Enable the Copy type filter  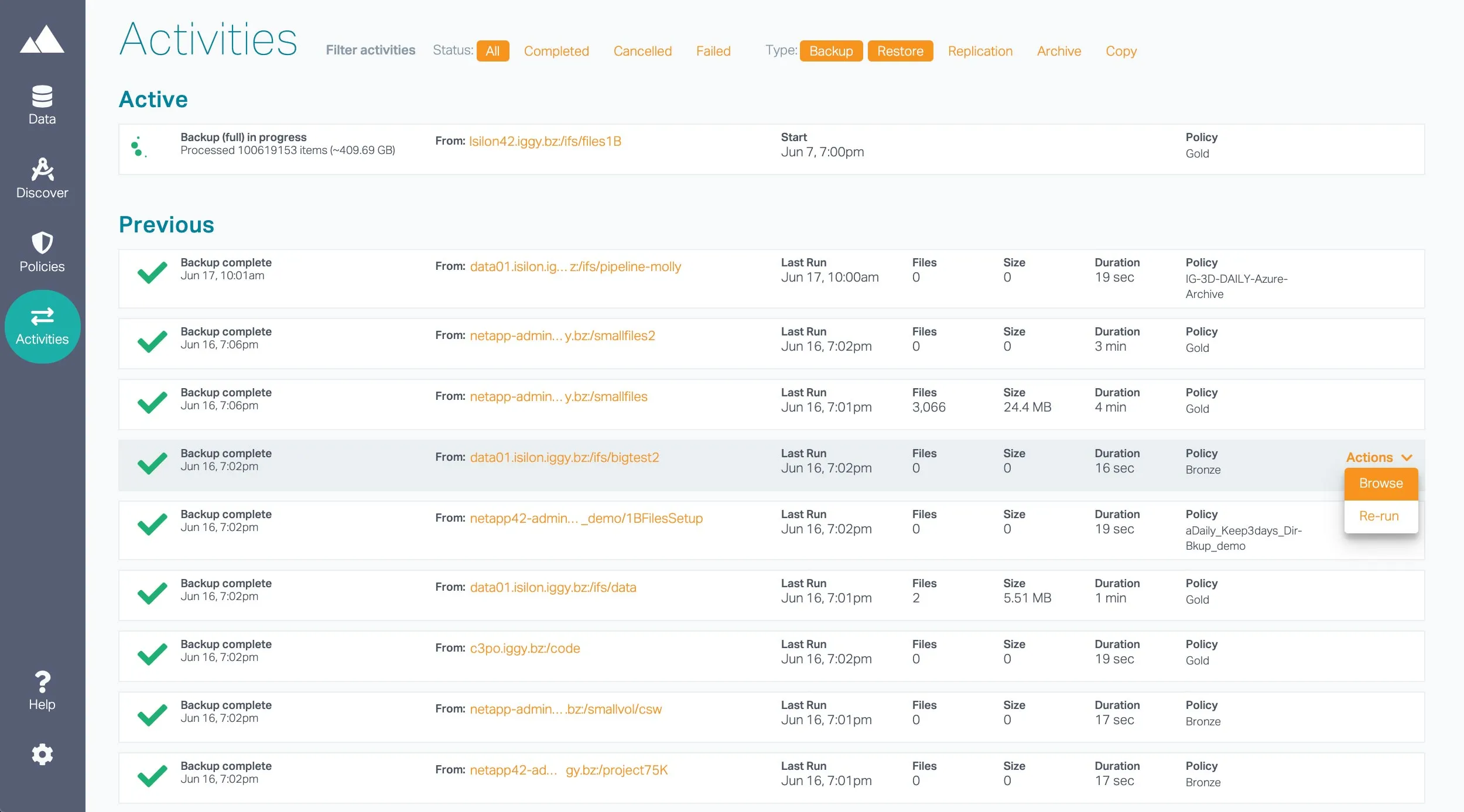(x=1121, y=51)
